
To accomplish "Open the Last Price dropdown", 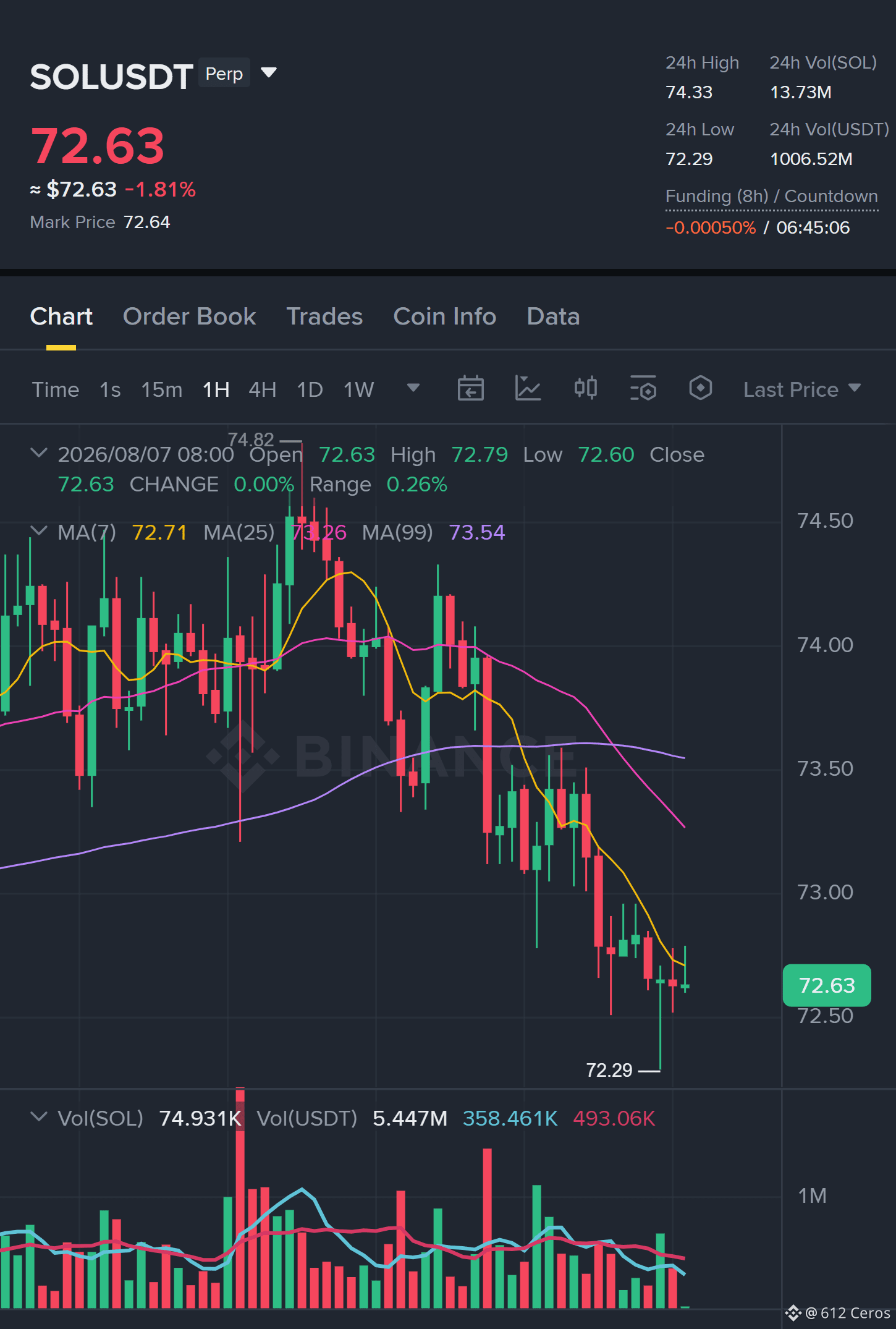I will click(802, 389).
